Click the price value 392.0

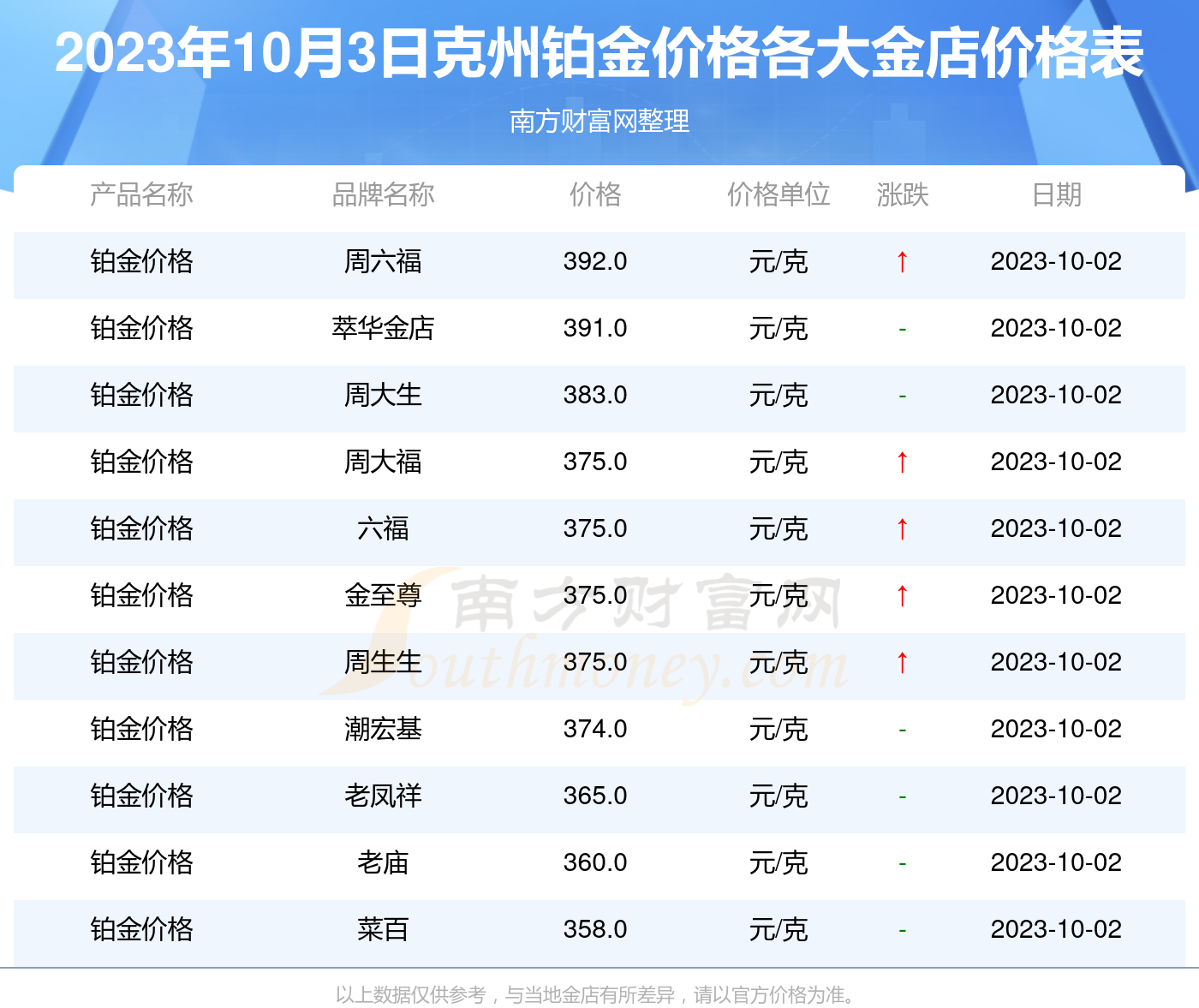[595, 262]
